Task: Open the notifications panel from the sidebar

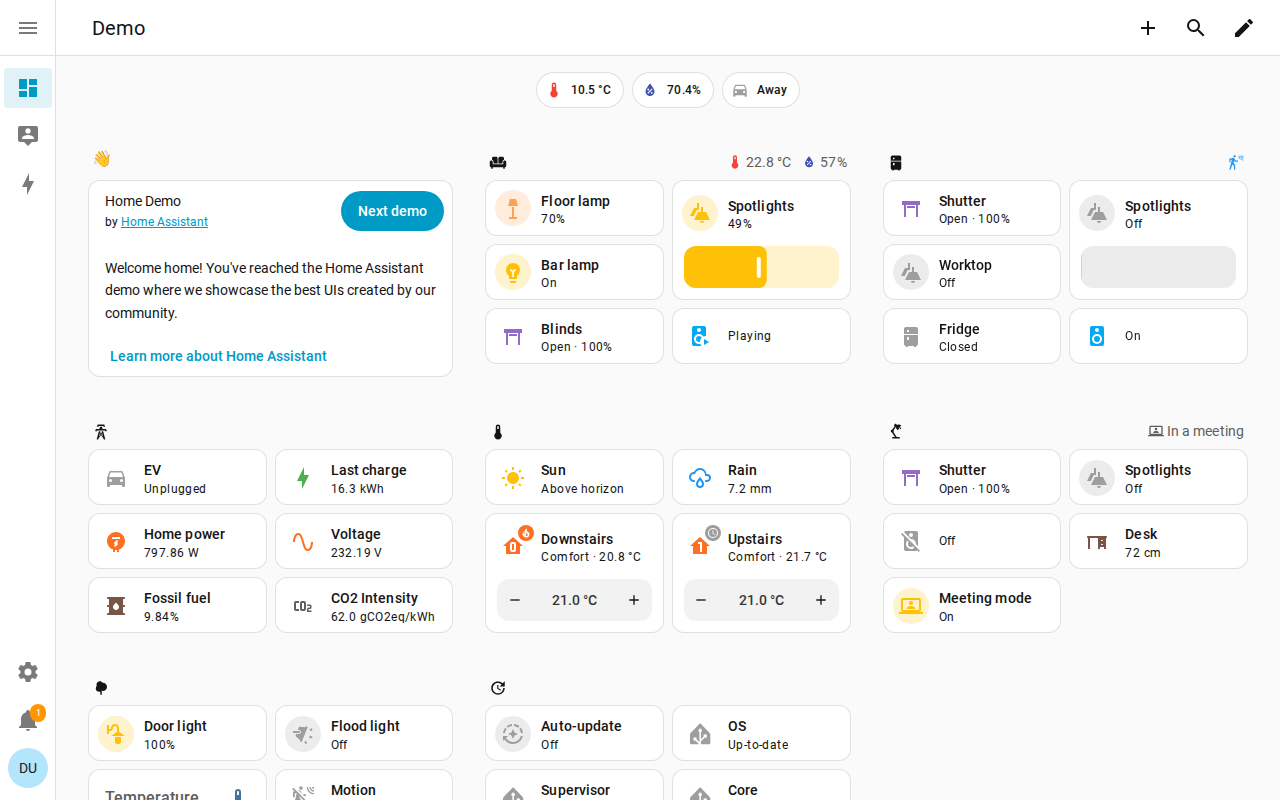Action: click(28, 720)
